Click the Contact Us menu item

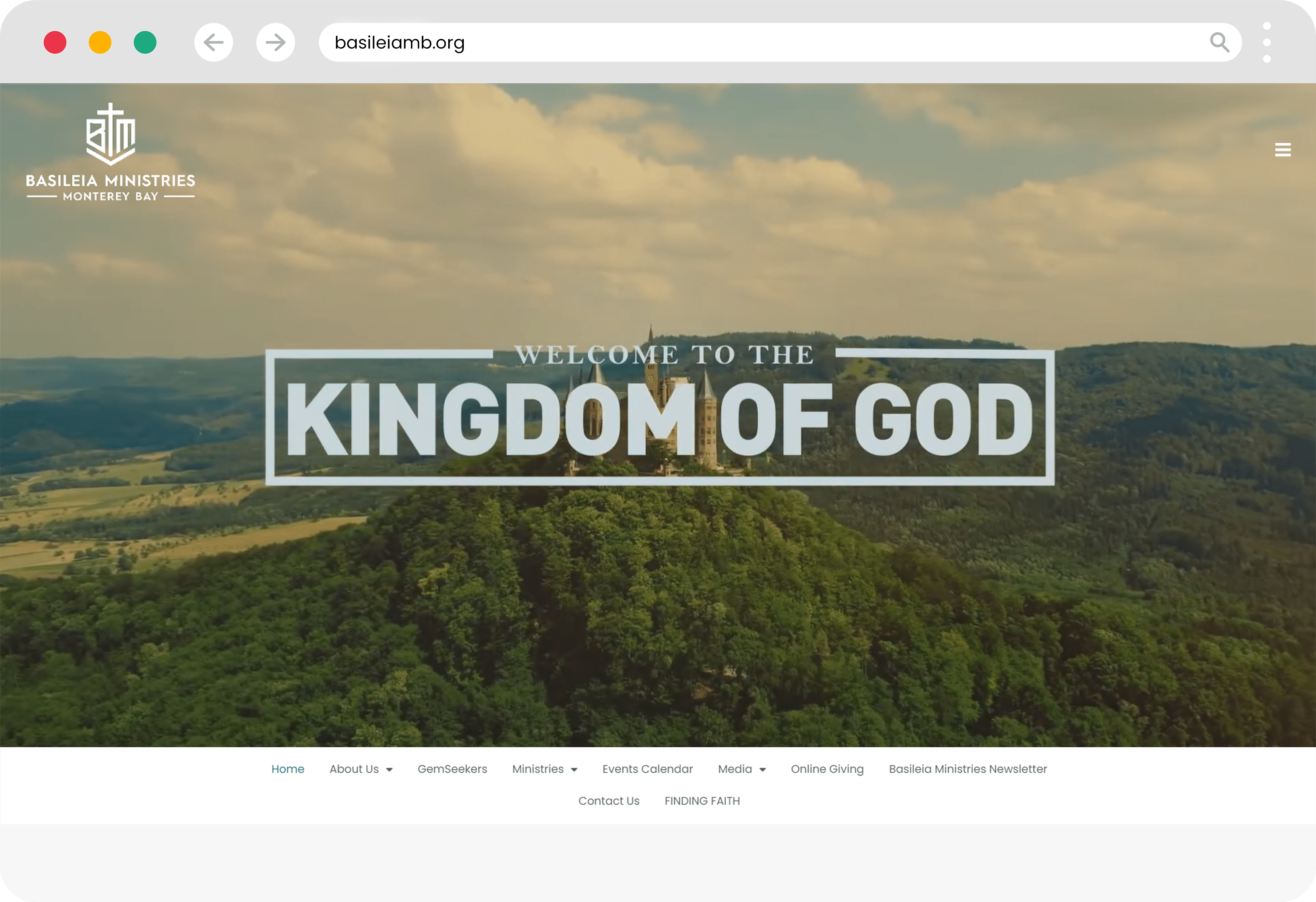[x=609, y=801]
